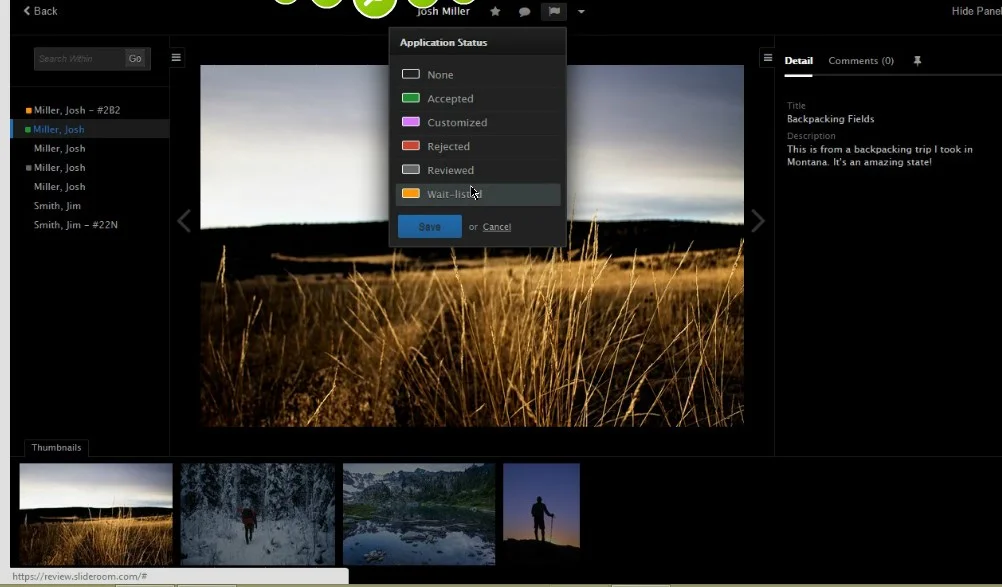
Task: Click the purple Customized color swatch
Action: [x=411, y=121]
